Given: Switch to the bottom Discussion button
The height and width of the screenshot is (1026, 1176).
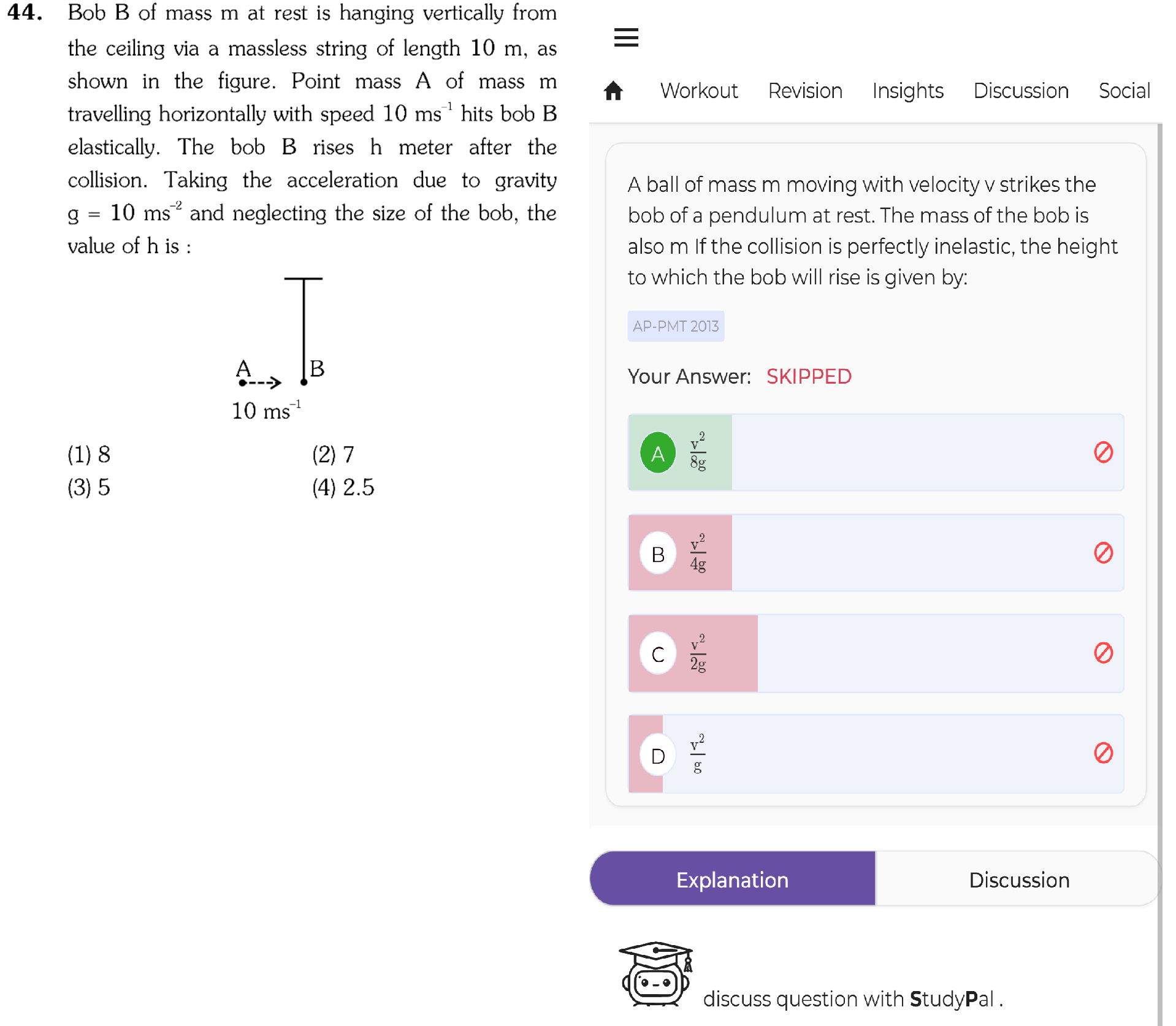Looking at the screenshot, I should (1018, 880).
